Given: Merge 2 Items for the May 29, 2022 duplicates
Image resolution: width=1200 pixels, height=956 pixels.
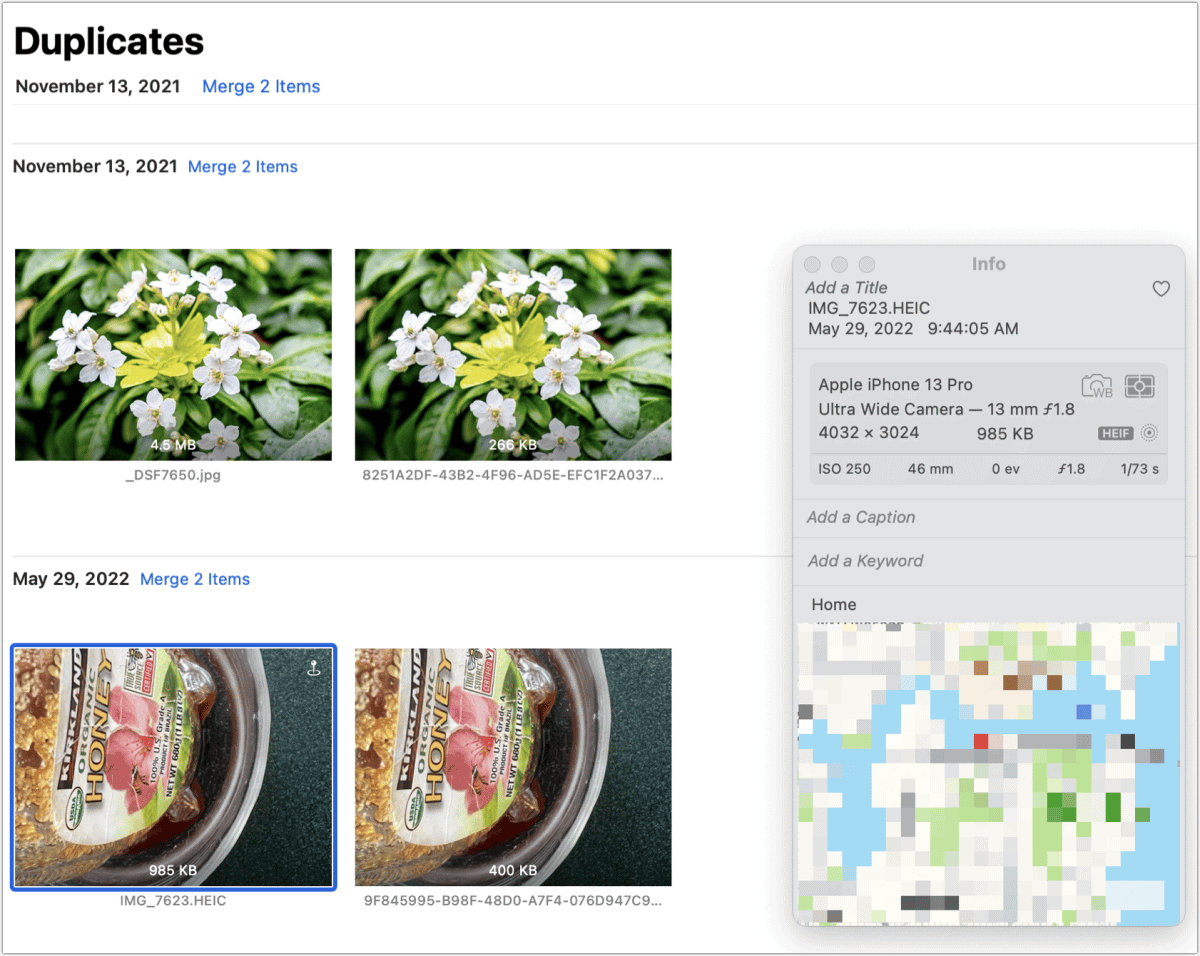Looking at the screenshot, I should coord(195,579).
